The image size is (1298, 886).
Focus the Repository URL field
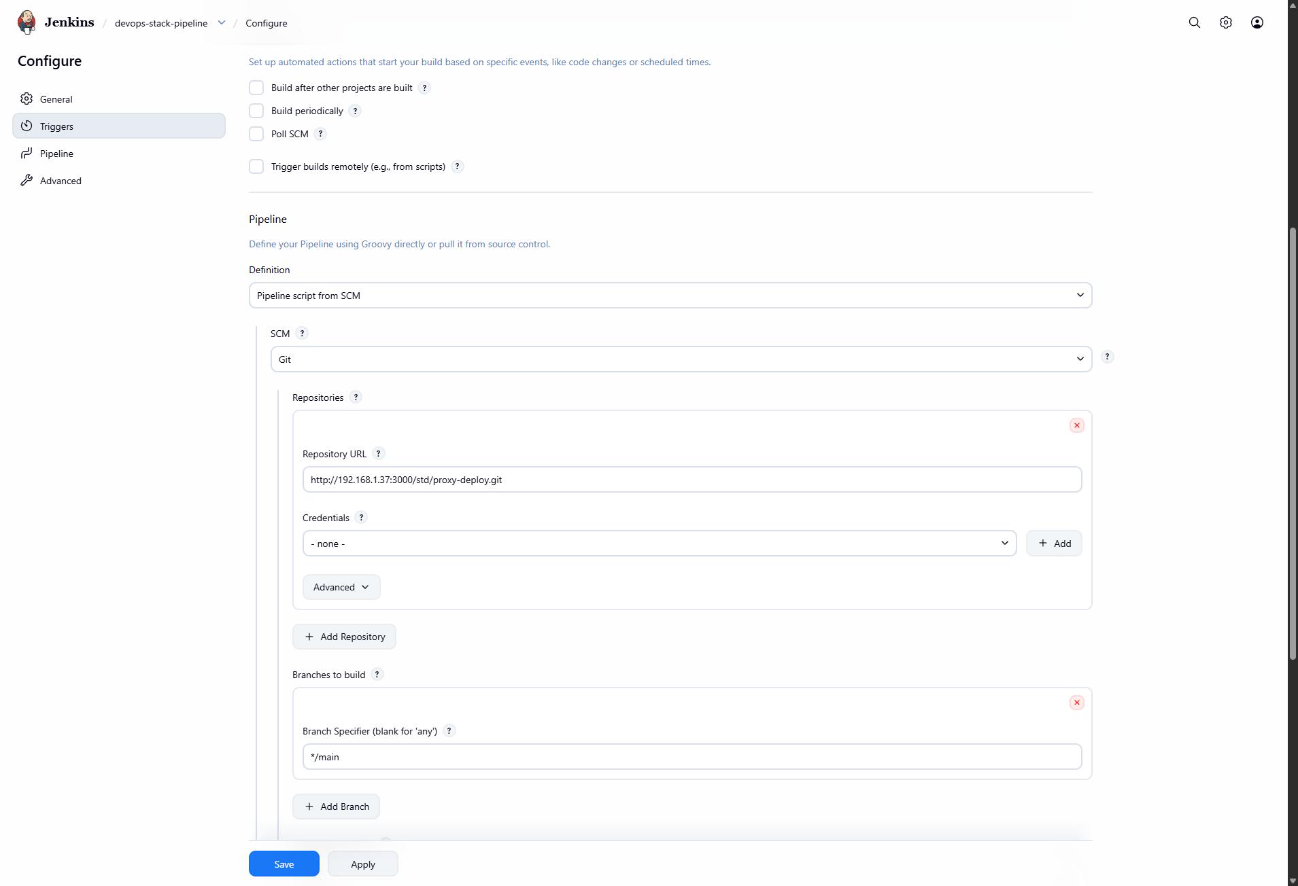coord(692,479)
